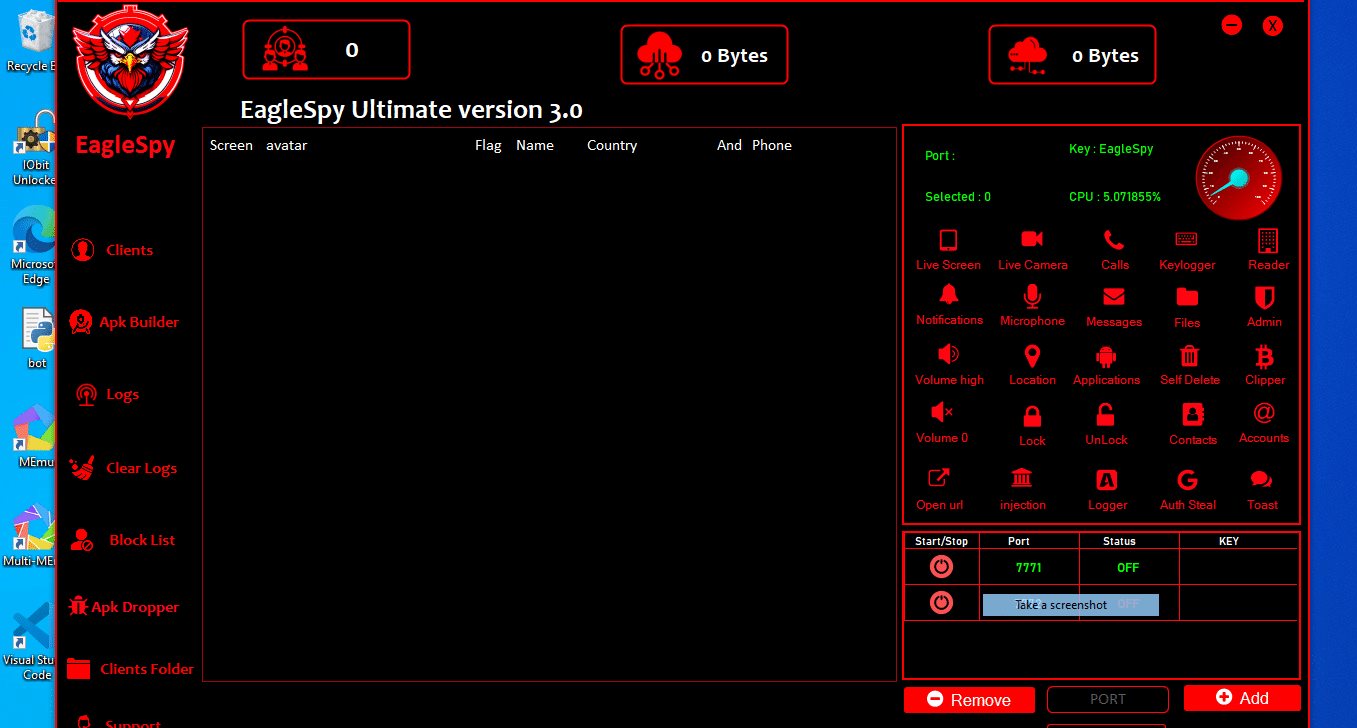The width and height of the screenshot is (1357, 728).
Task: Browse the Files manager
Action: (1186, 305)
